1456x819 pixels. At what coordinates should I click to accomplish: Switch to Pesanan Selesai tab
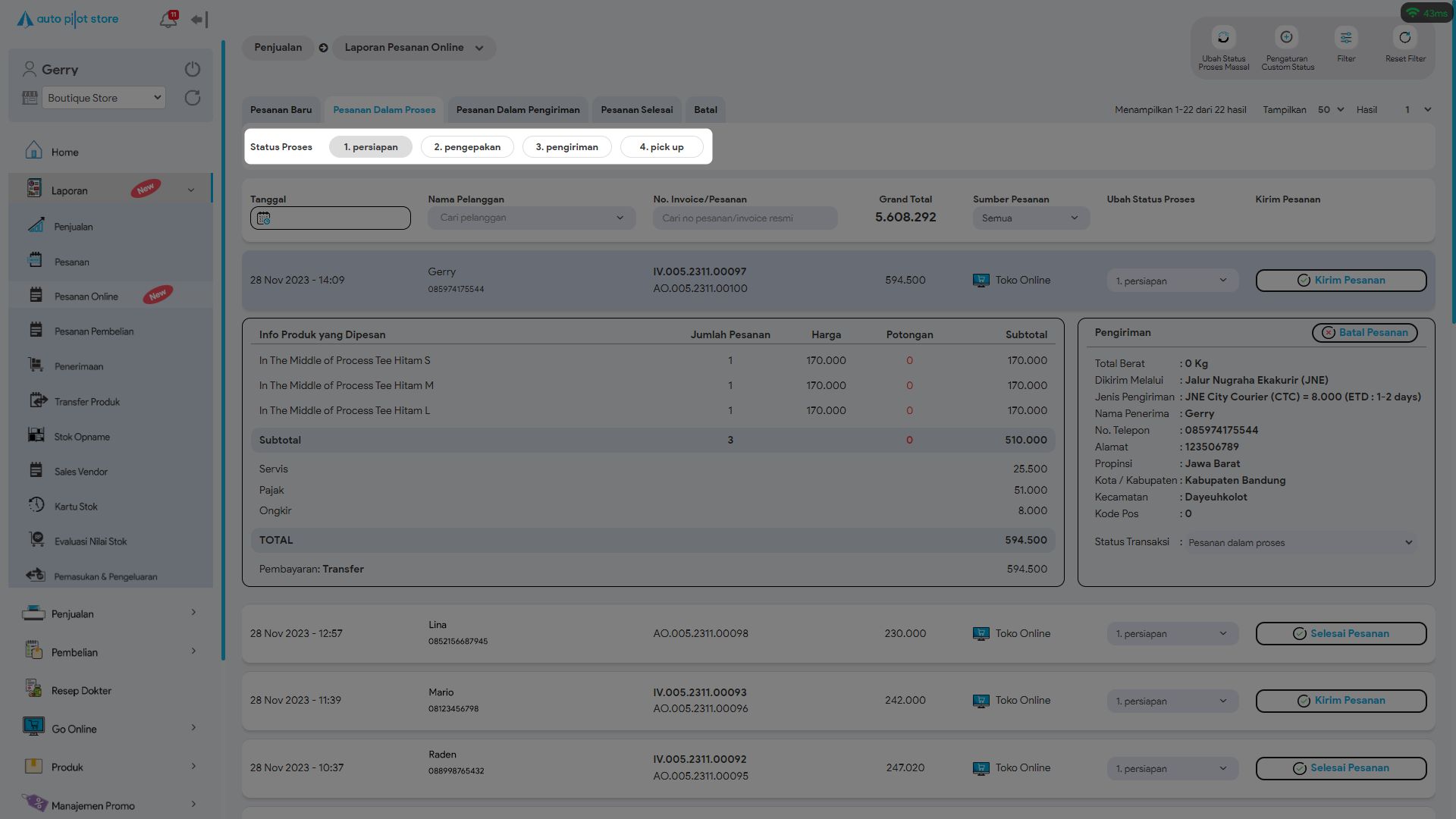(636, 110)
